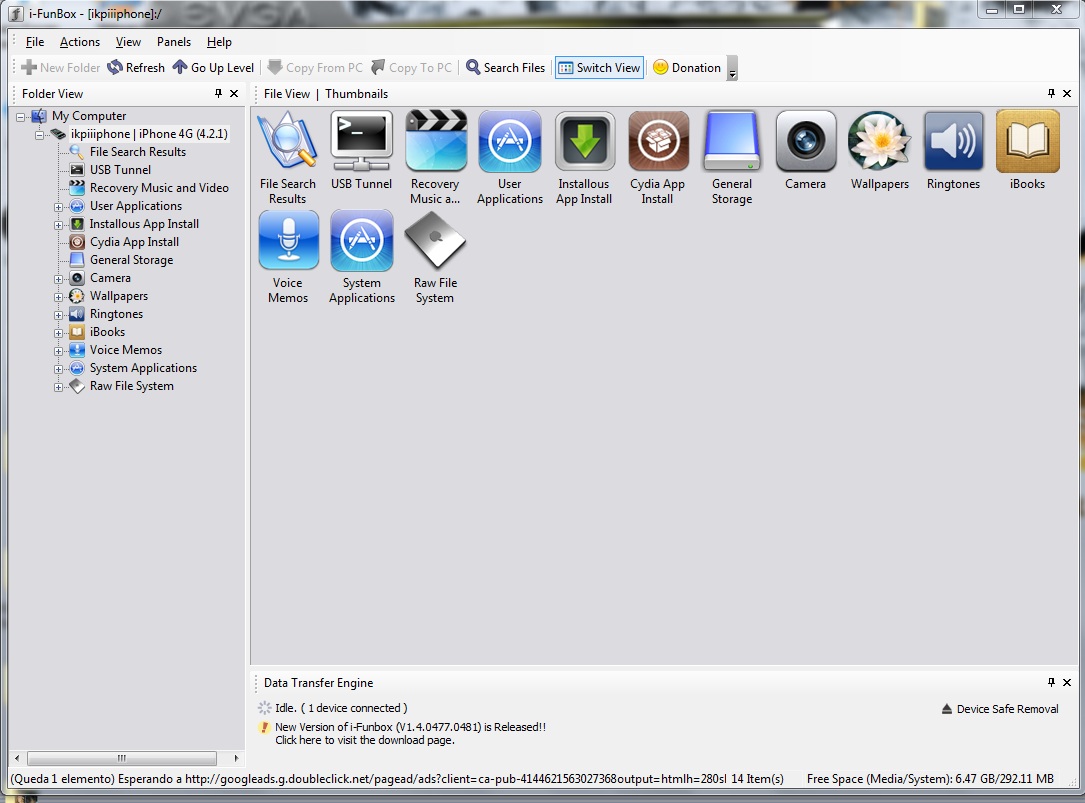Select Cydia App Install tree item
Viewport: 1085px width, 803px height.
tap(134, 242)
